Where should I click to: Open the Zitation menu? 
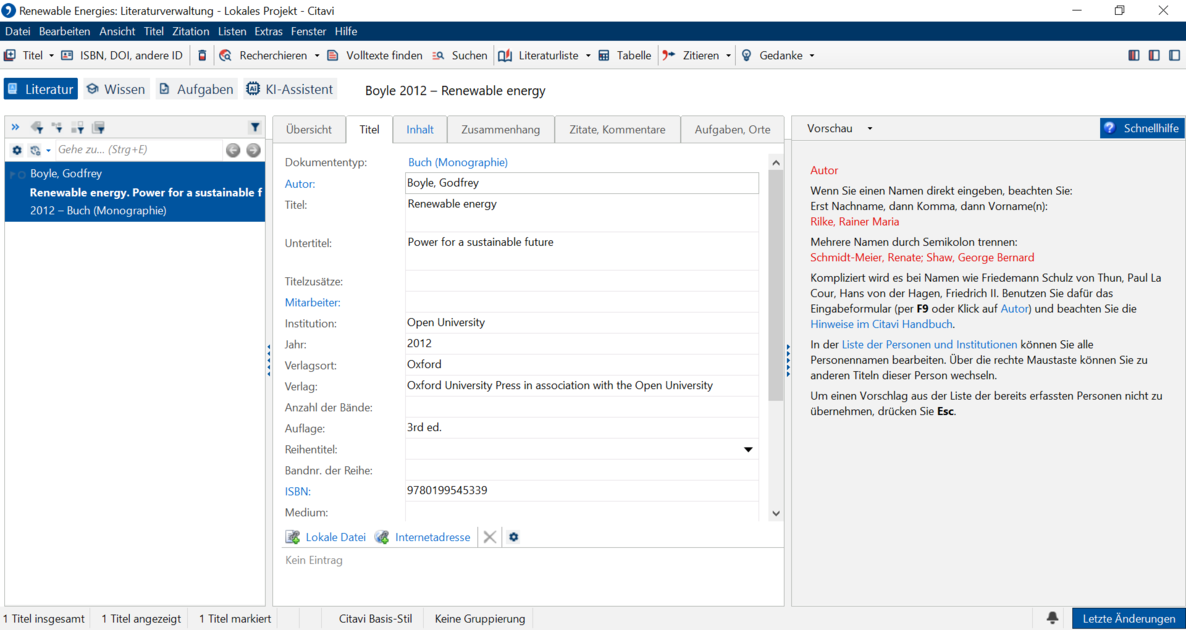(191, 31)
